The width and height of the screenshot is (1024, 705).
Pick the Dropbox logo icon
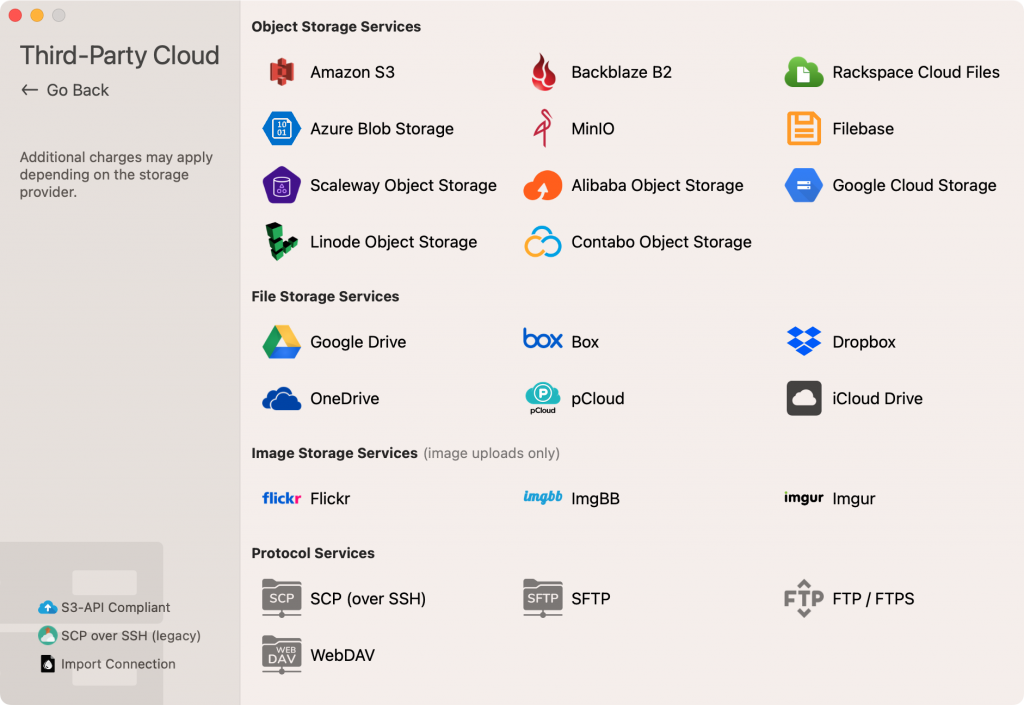pos(804,342)
